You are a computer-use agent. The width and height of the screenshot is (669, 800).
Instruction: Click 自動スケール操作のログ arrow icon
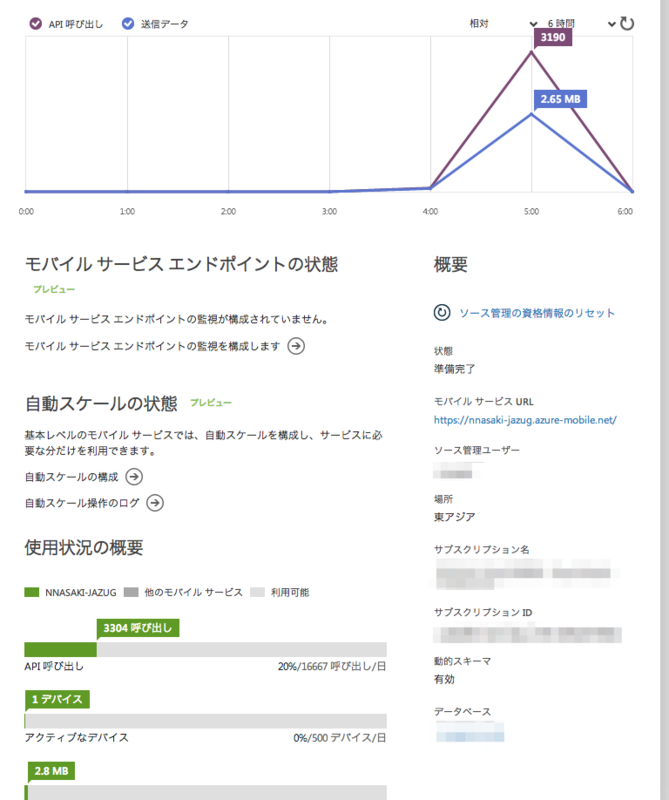pyautogui.click(x=155, y=503)
